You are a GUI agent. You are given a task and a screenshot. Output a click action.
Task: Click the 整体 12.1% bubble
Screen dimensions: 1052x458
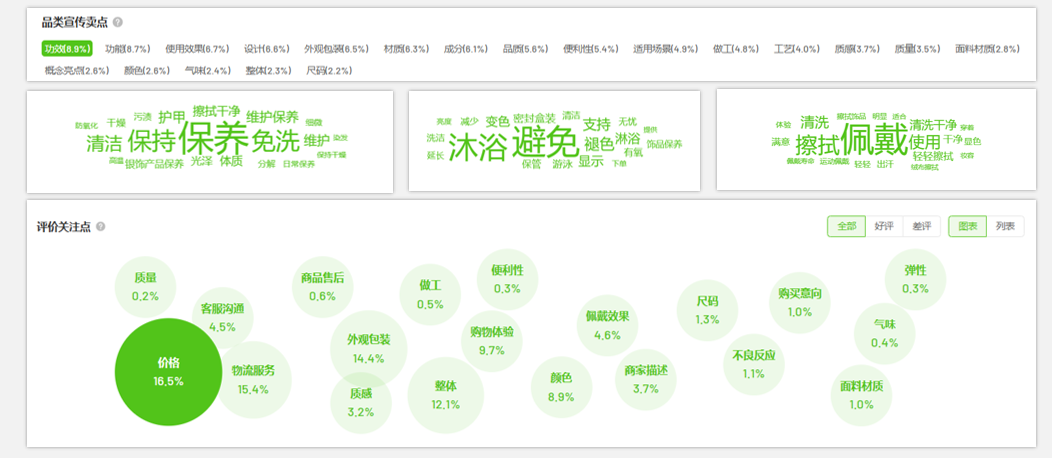pyautogui.click(x=445, y=395)
